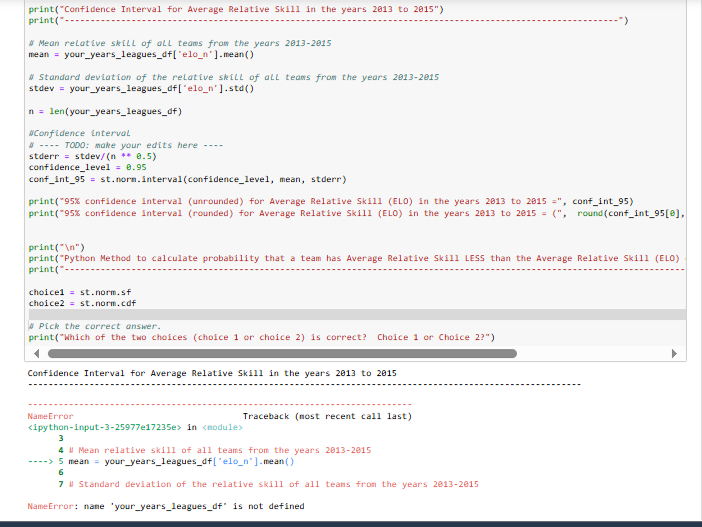Click the comment '# Mean relative skill of all teams' in code cell
This screenshot has width=702, height=527.
[180, 43]
